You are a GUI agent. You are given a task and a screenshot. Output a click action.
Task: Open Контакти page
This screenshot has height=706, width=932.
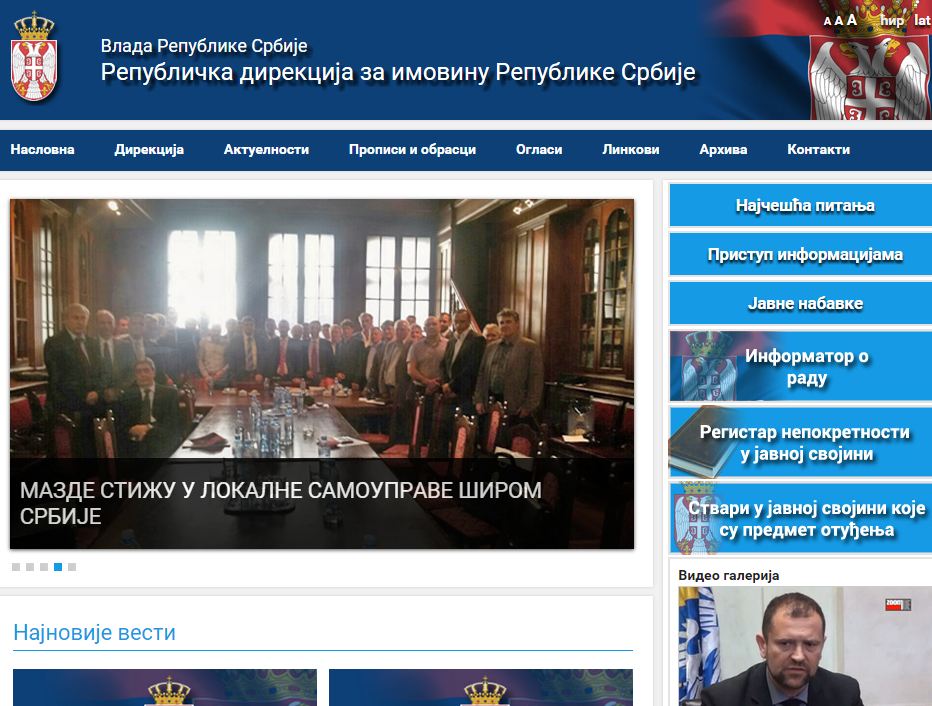(x=818, y=150)
